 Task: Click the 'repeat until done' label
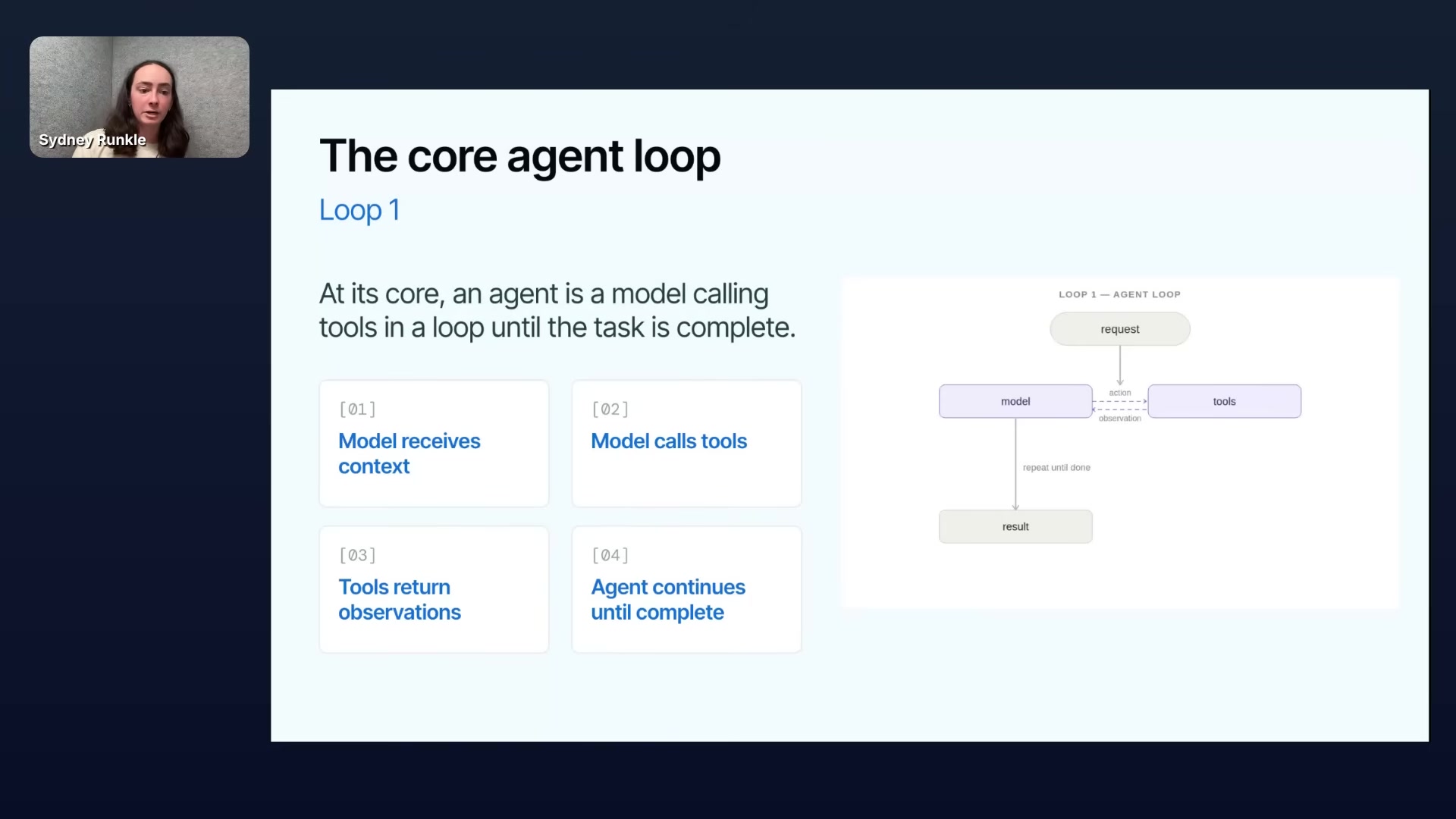point(1056,468)
